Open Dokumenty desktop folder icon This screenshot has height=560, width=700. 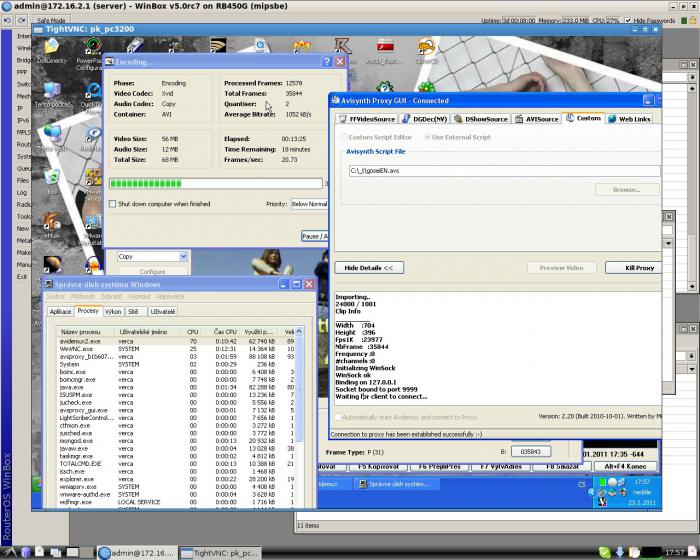(52, 46)
